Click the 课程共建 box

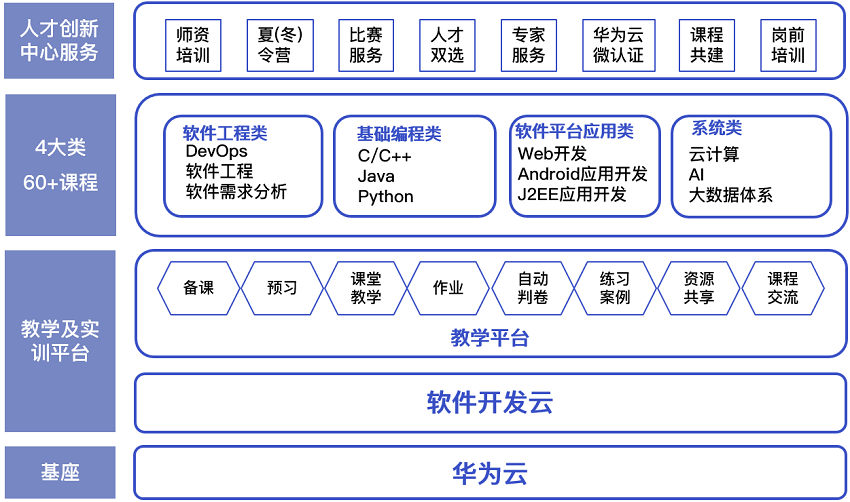point(707,46)
